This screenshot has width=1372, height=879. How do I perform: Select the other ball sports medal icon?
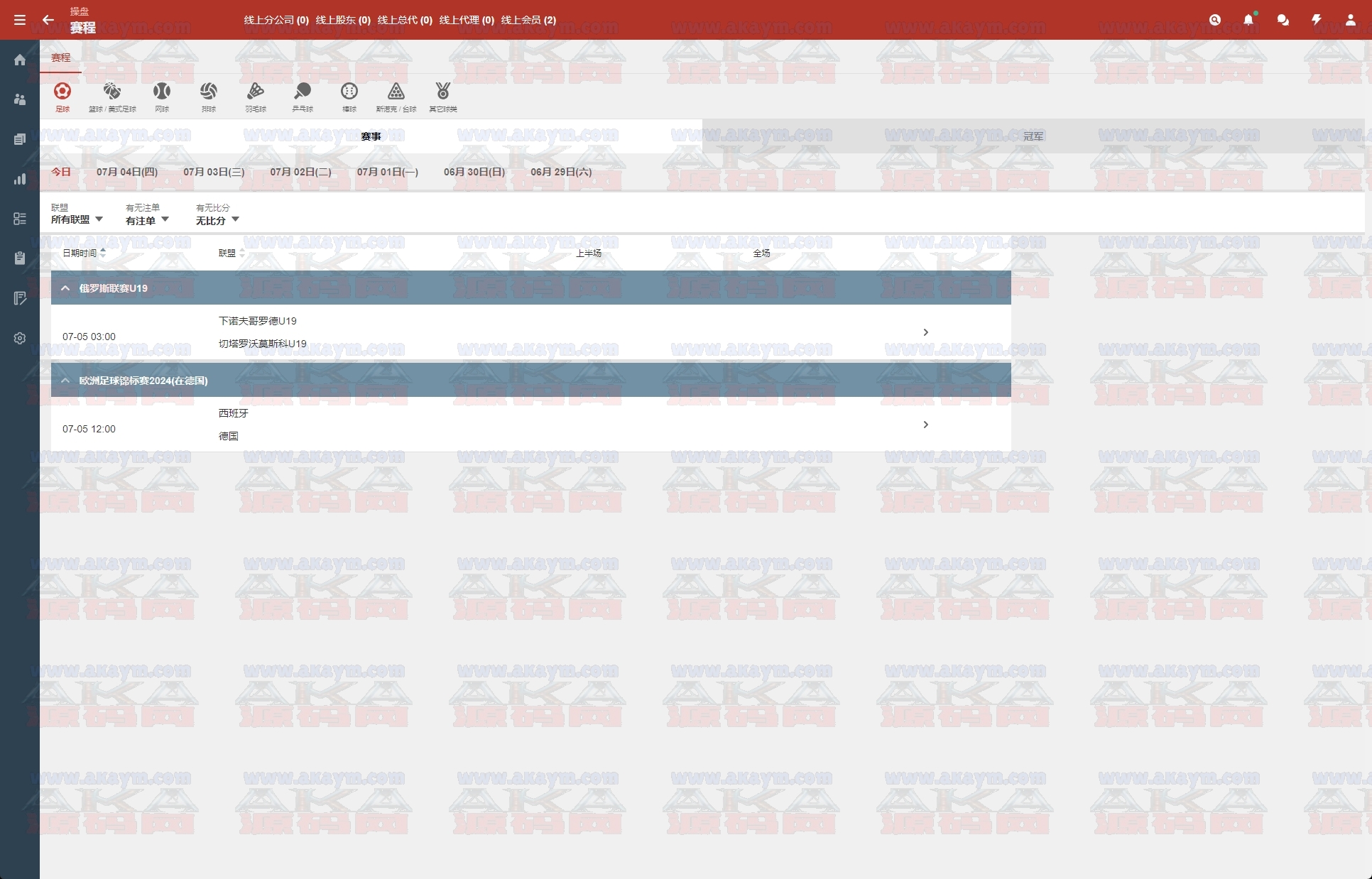443,92
